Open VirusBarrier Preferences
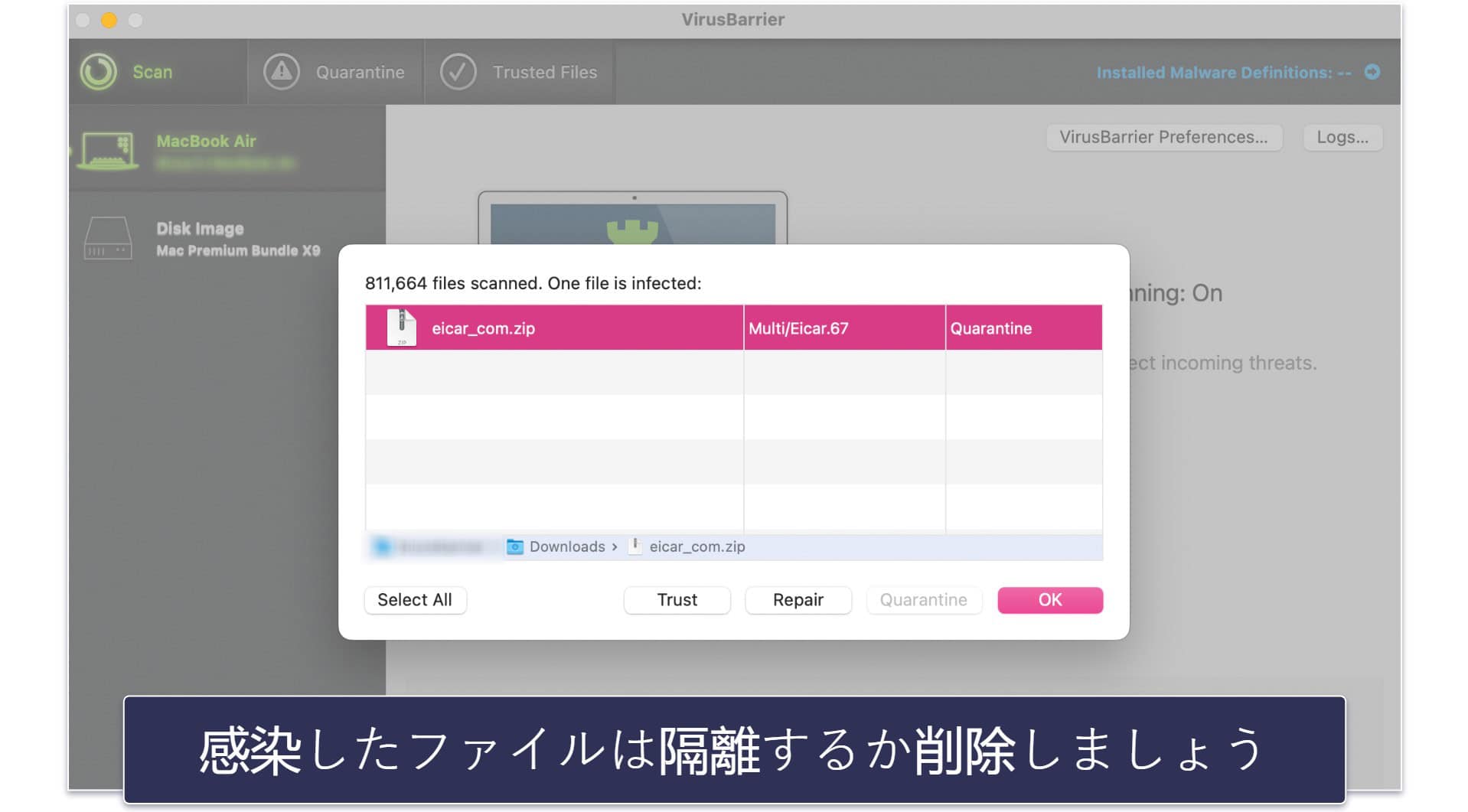Viewport: 1468px width, 812px height. [1163, 137]
